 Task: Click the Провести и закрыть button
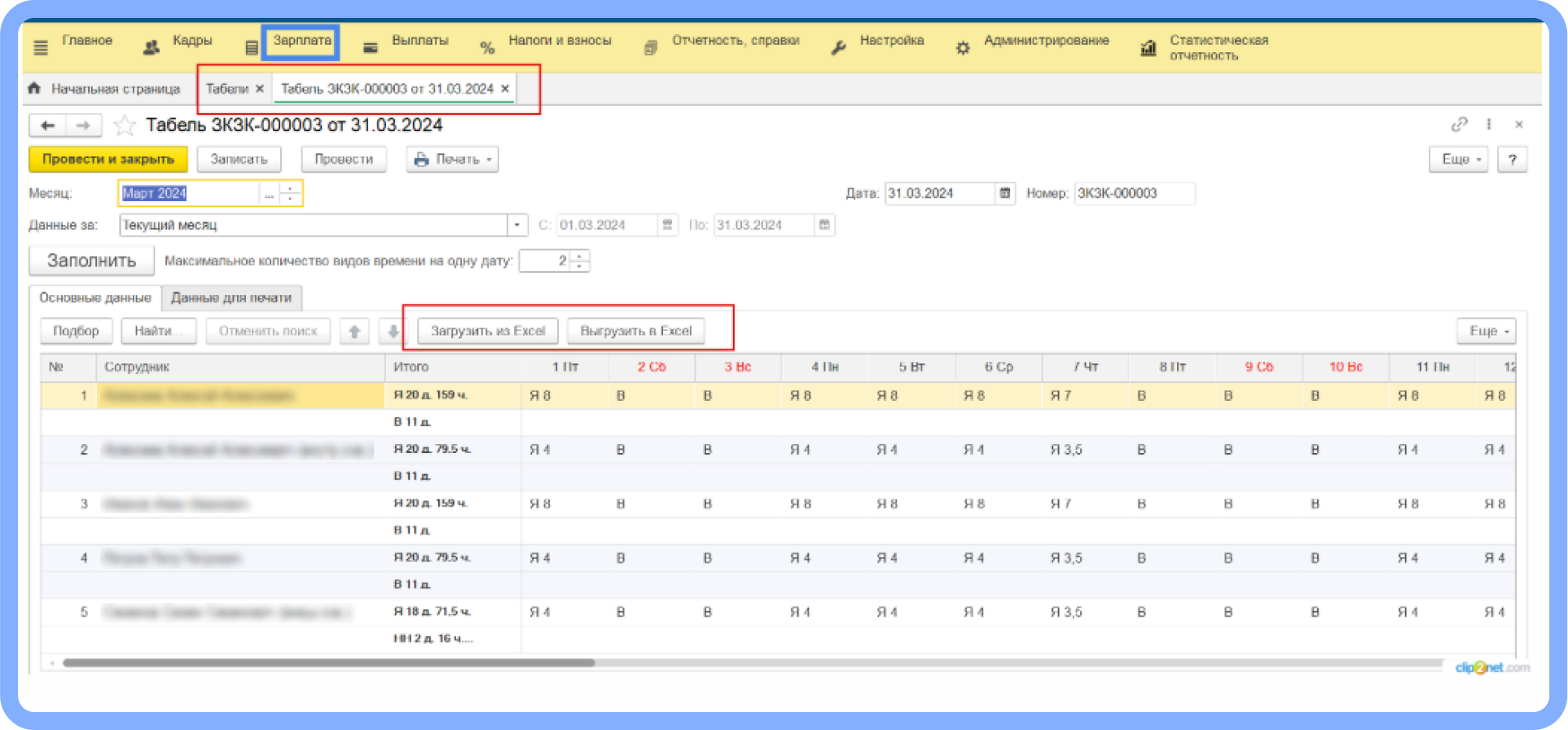coord(108,160)
